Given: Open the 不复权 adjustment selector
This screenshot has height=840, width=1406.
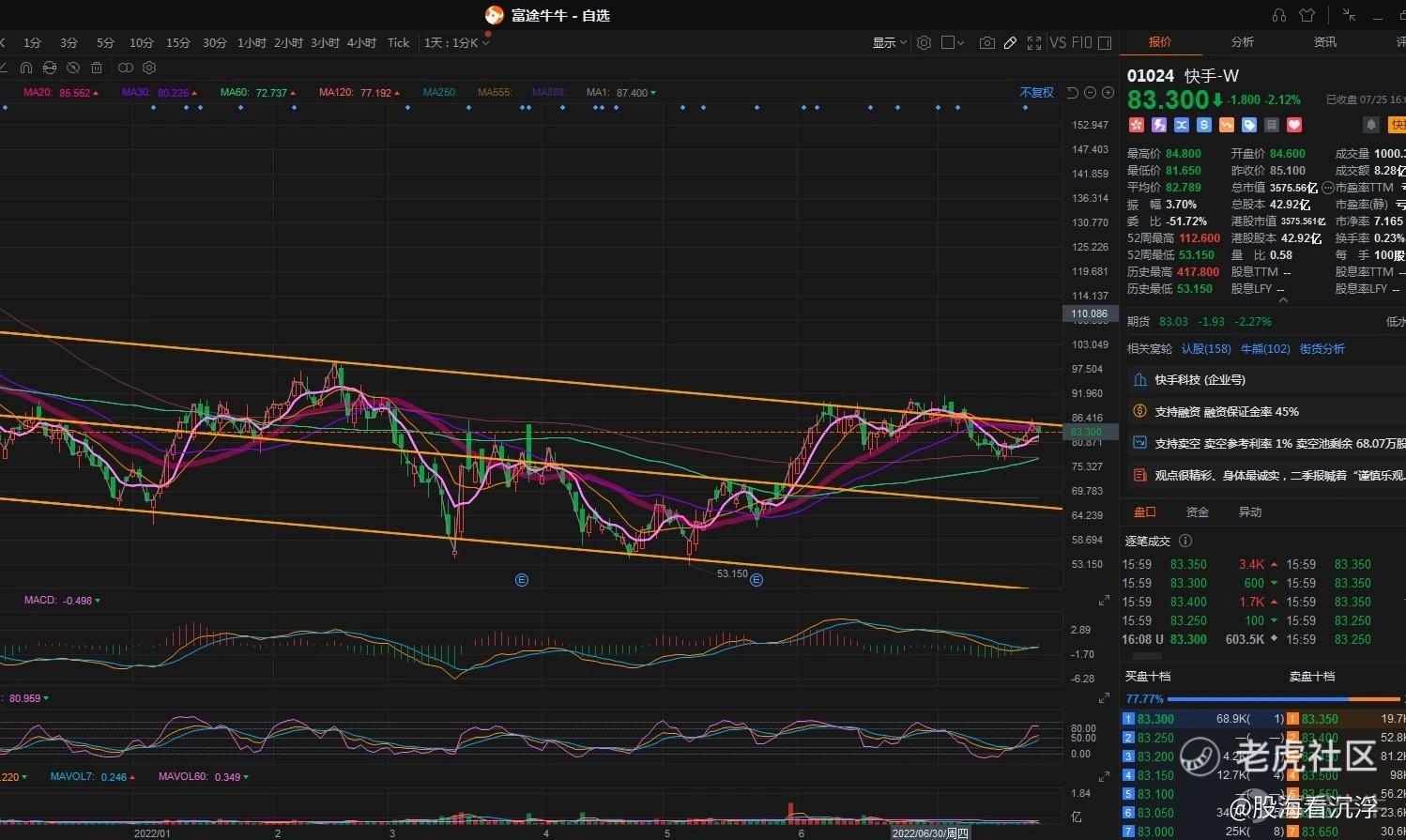Looking at the screenshot, I should click(x=1036, y=92).
